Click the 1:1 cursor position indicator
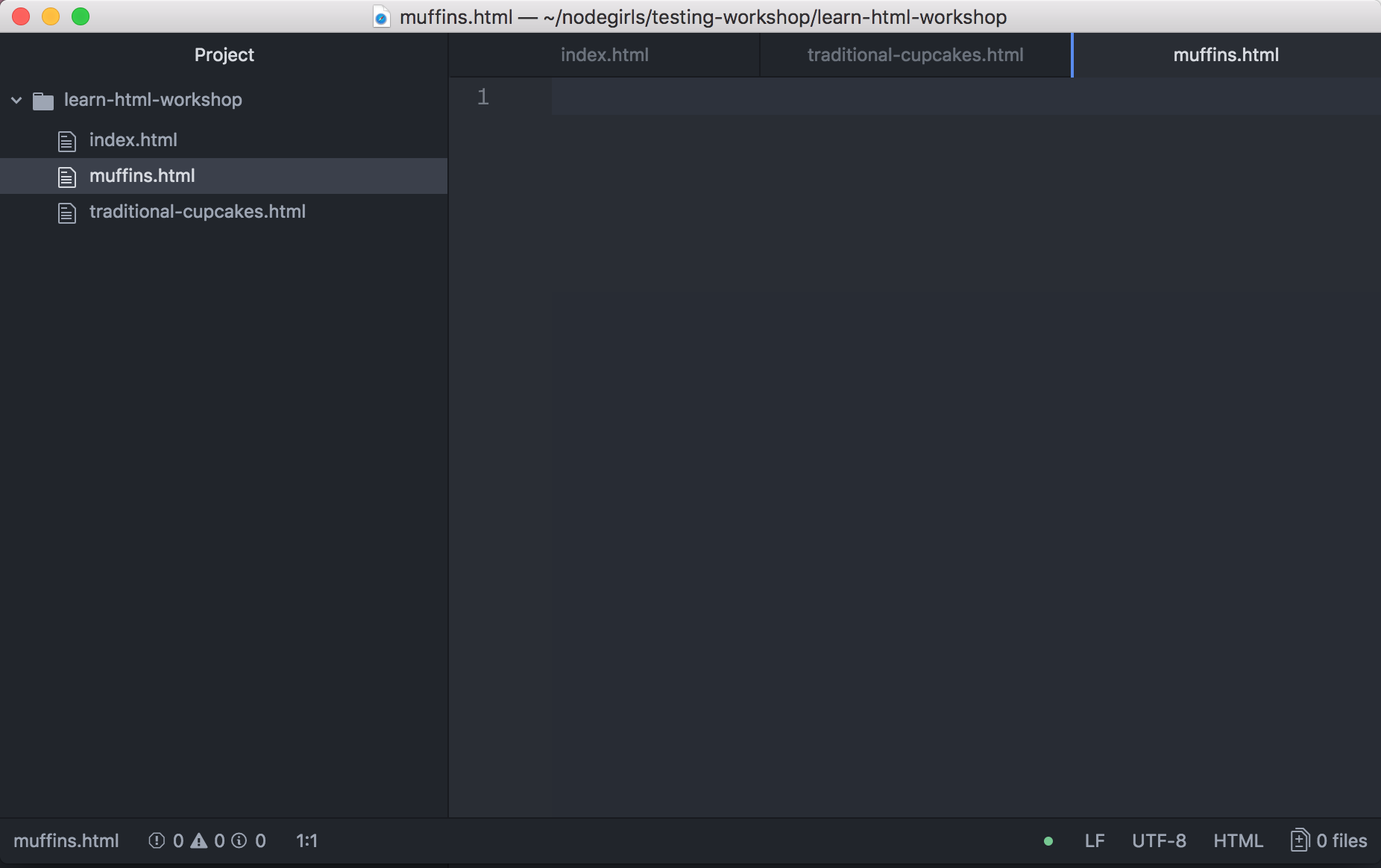The image size is (1381, 868). [x=307, y=841]
